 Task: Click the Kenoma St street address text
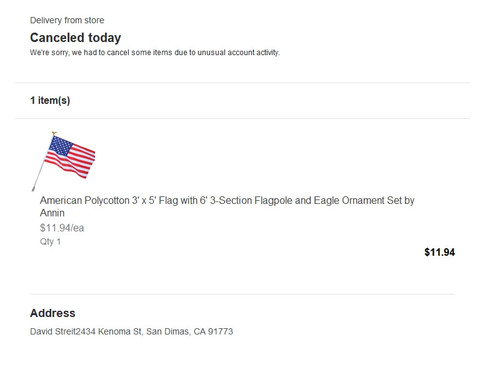click(109, 332)
